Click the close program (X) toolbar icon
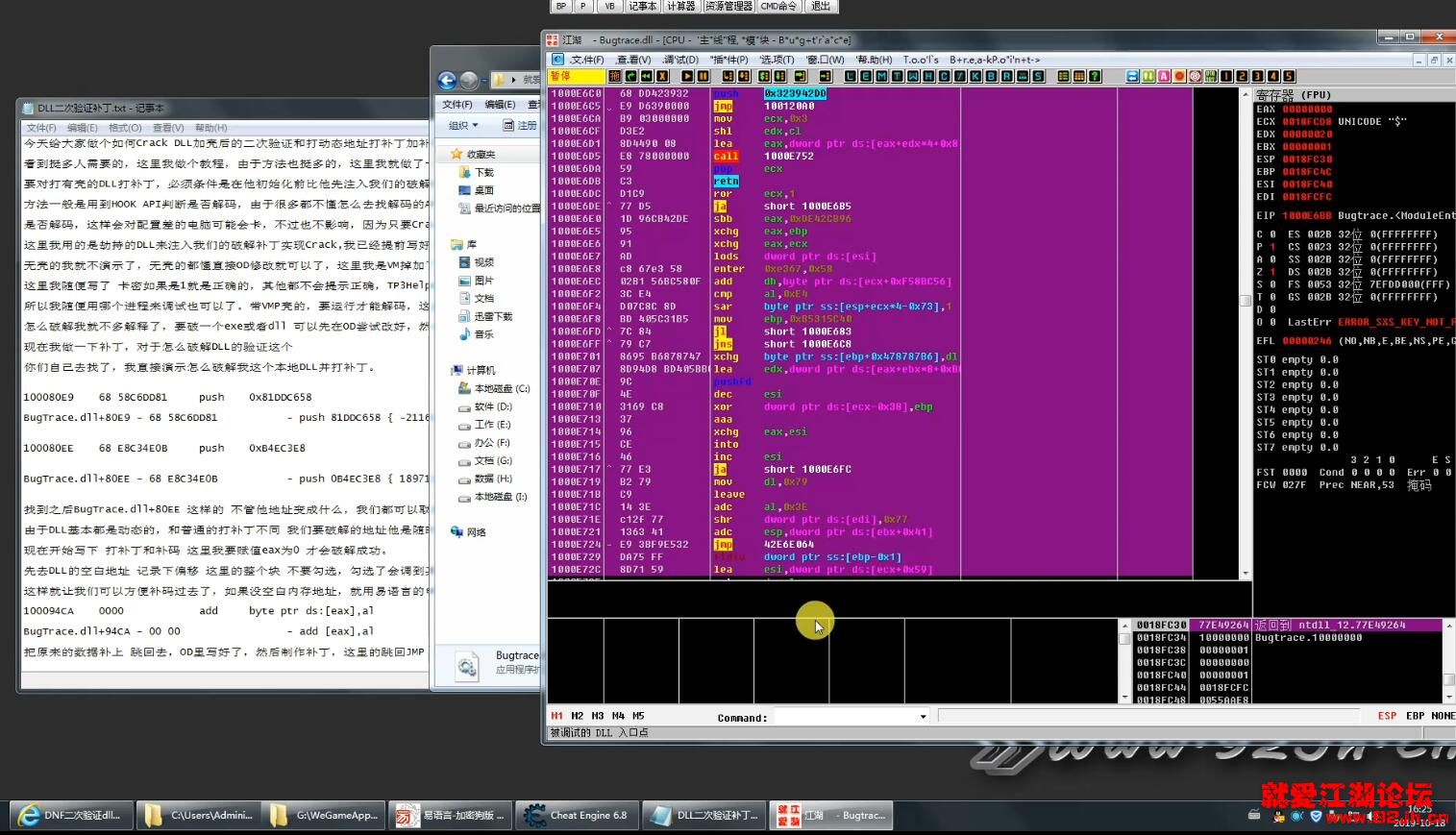 tap(662, 76)
